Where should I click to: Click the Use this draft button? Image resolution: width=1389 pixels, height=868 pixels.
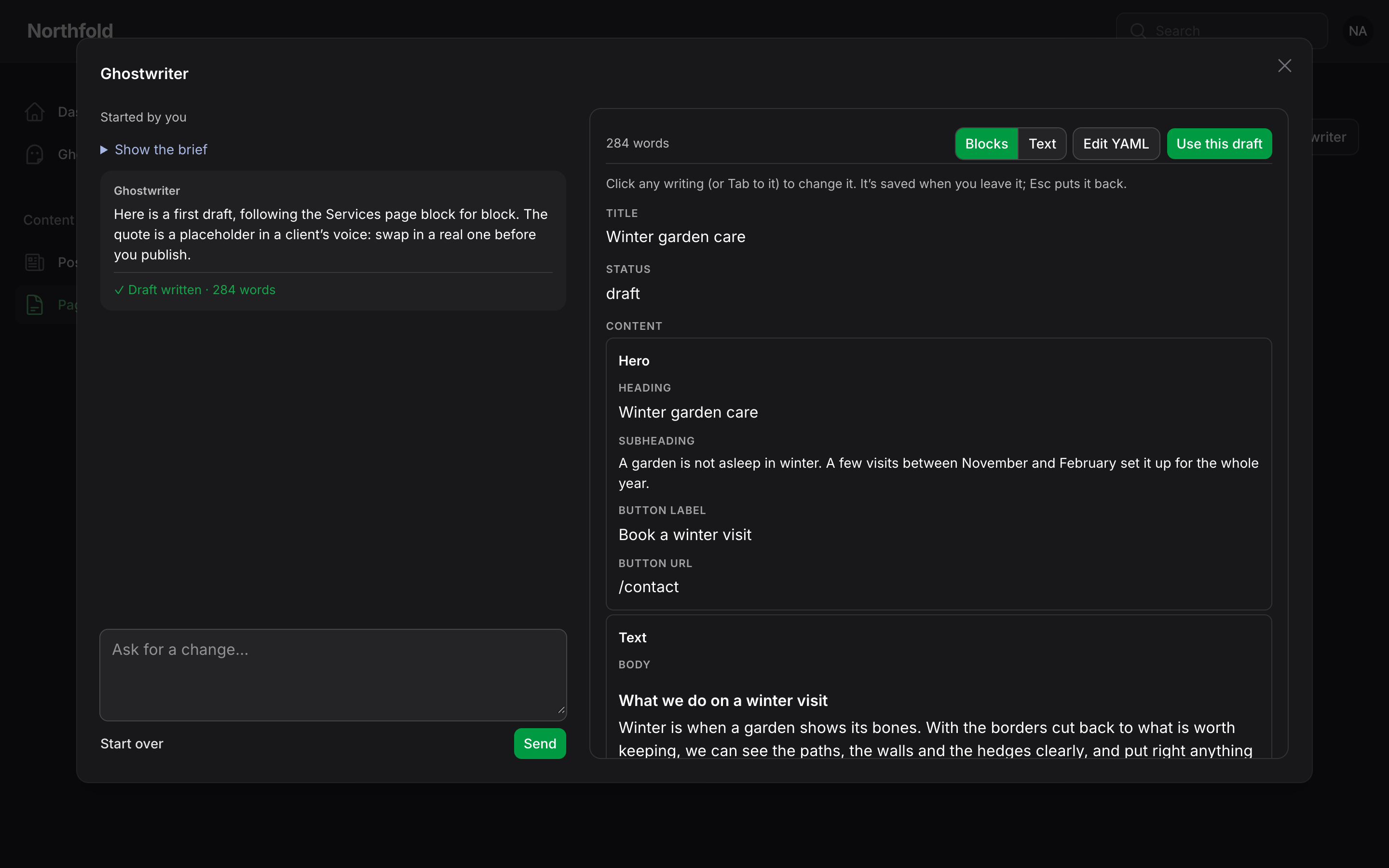[x=1219, y=144]
